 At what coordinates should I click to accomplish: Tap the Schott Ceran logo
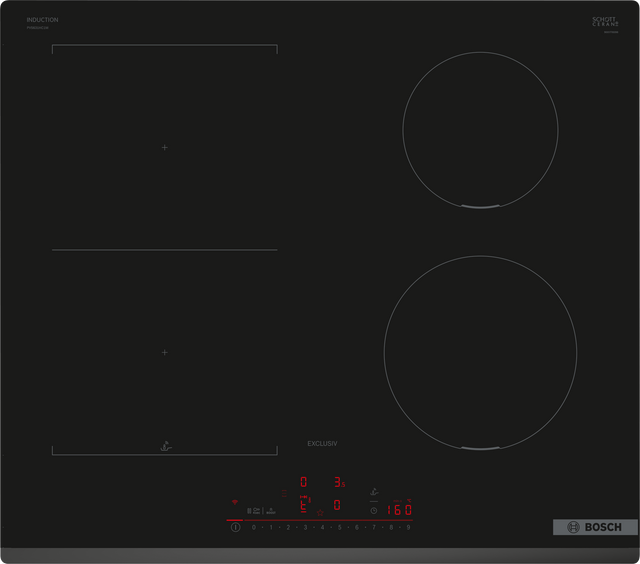[606, 22]
